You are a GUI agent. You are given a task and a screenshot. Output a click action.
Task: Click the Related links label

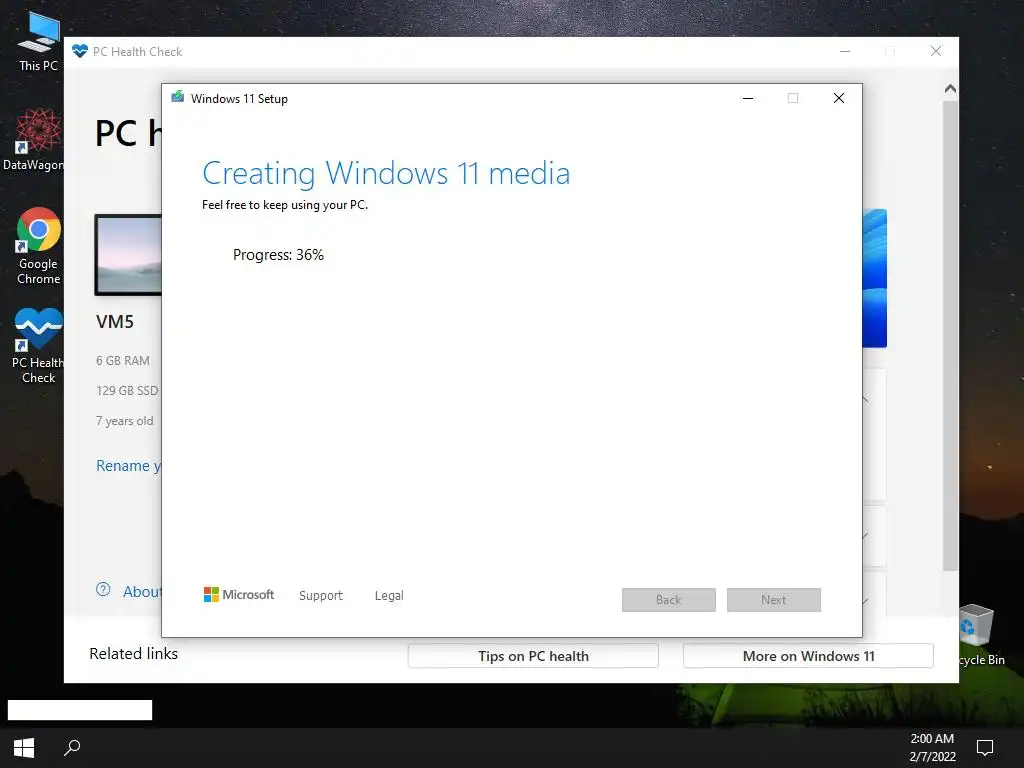point(133,654)
